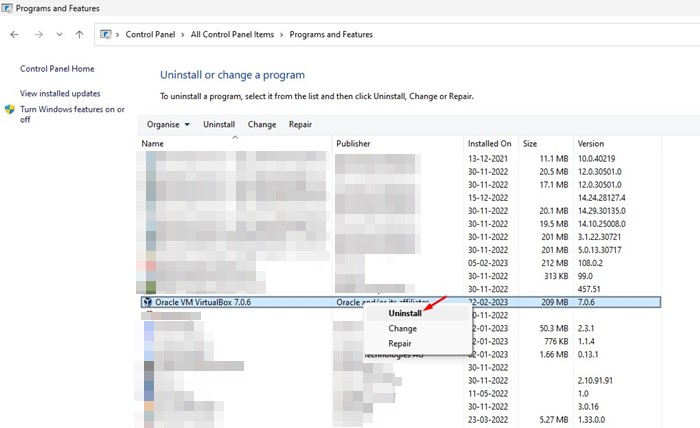Screen dimensions: 700x428
Task: Open the View installed updates link
Action: point(60,93)
